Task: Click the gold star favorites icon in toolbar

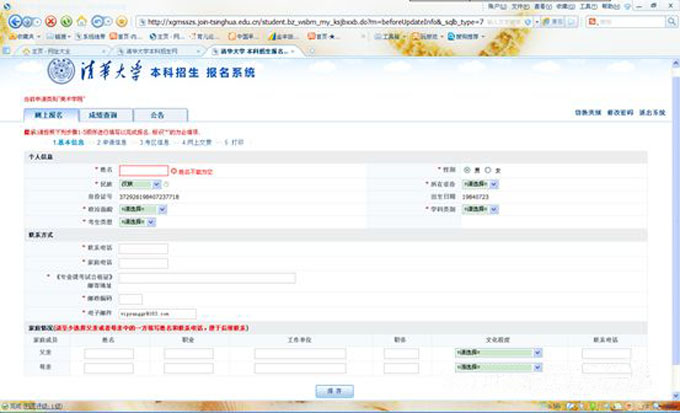Action: [122, 21]
